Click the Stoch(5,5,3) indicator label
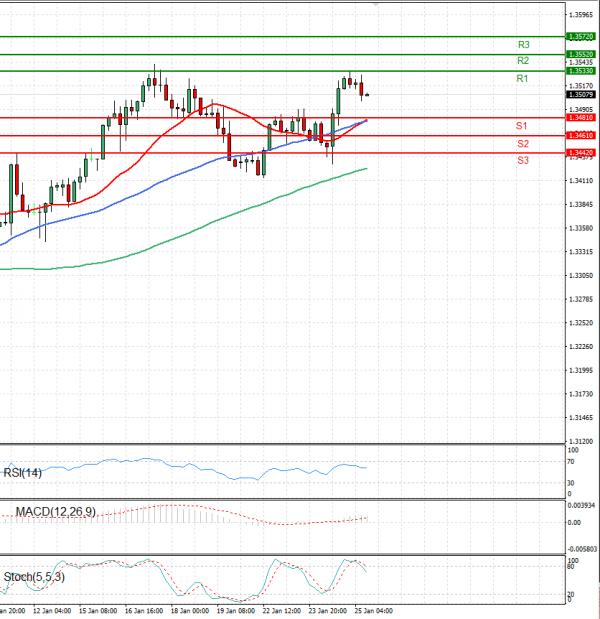The width and height of the screenshot is (600, 619). [34, 577]
